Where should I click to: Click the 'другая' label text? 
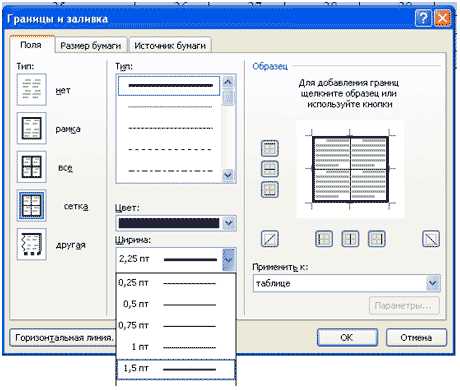pyautogui.click(x=71, y=245)
